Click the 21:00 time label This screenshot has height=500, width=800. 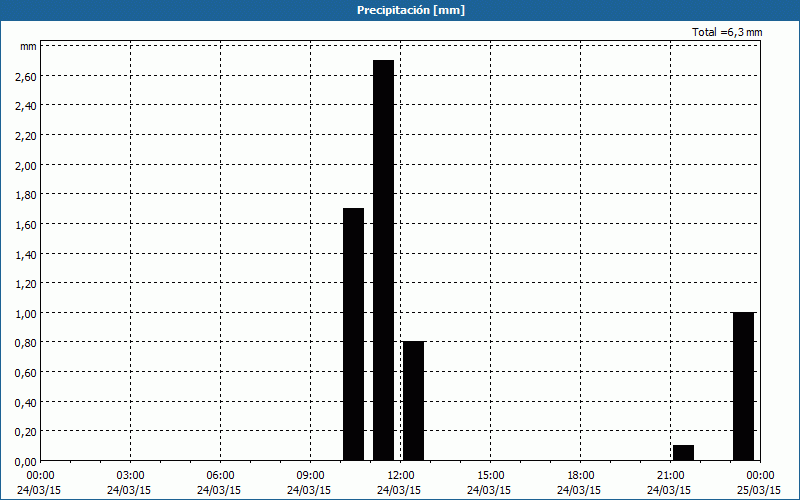pos(670,476)
